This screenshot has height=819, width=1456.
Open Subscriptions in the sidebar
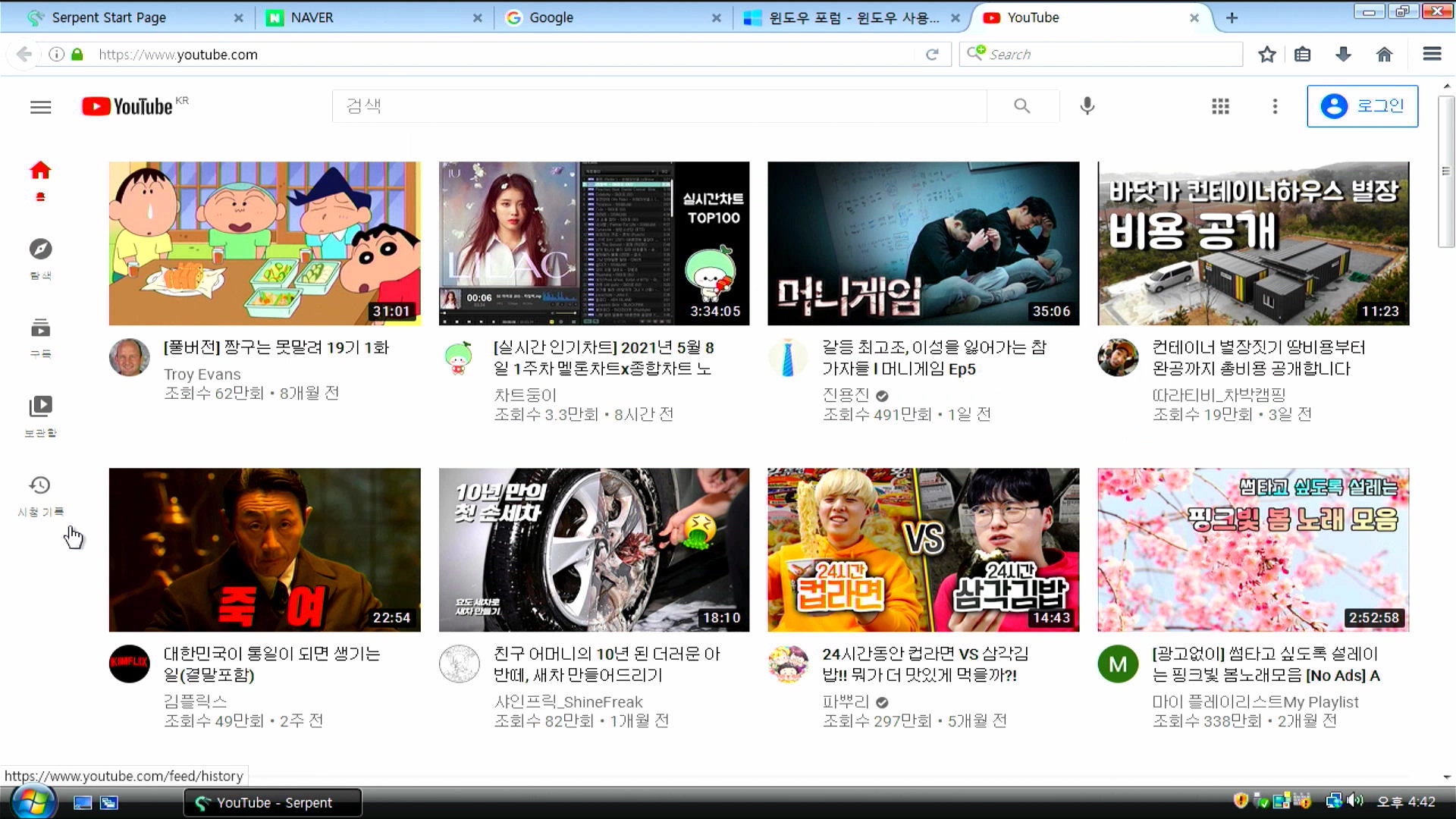(x=40, y=328)
